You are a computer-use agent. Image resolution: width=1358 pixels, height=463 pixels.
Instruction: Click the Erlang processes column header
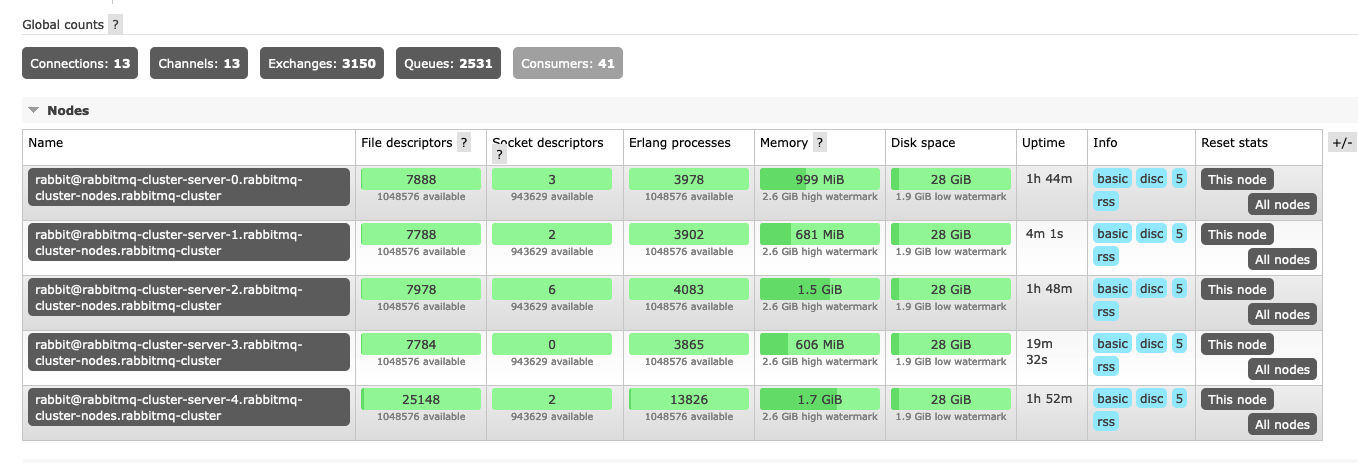pos(680,143)
